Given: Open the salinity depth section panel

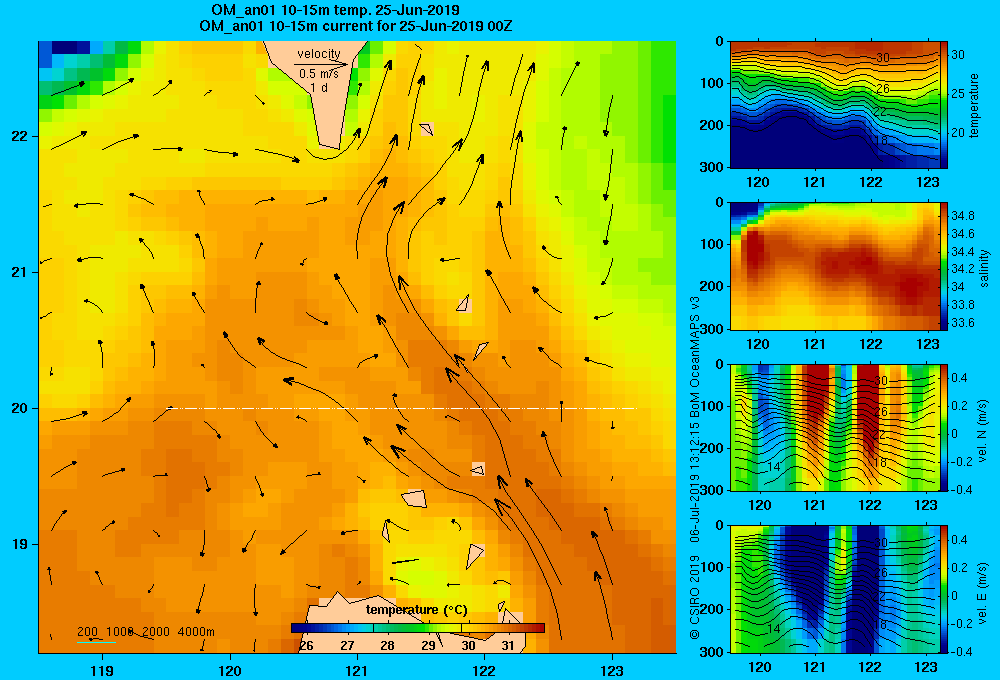Looking at the screenshot, I should pos(834,266).
